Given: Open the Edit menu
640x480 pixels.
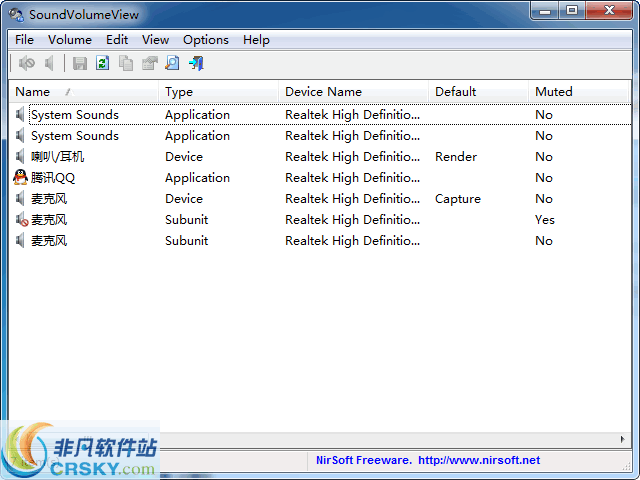Looking at the screenshot, I should click(x=117, y=40).
